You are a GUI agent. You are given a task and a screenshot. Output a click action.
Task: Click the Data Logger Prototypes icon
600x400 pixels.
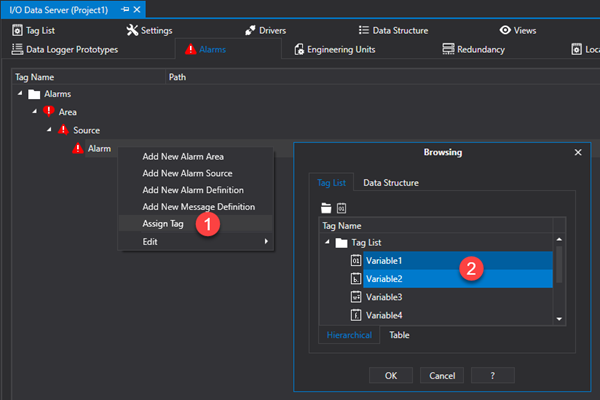point(17,49)
